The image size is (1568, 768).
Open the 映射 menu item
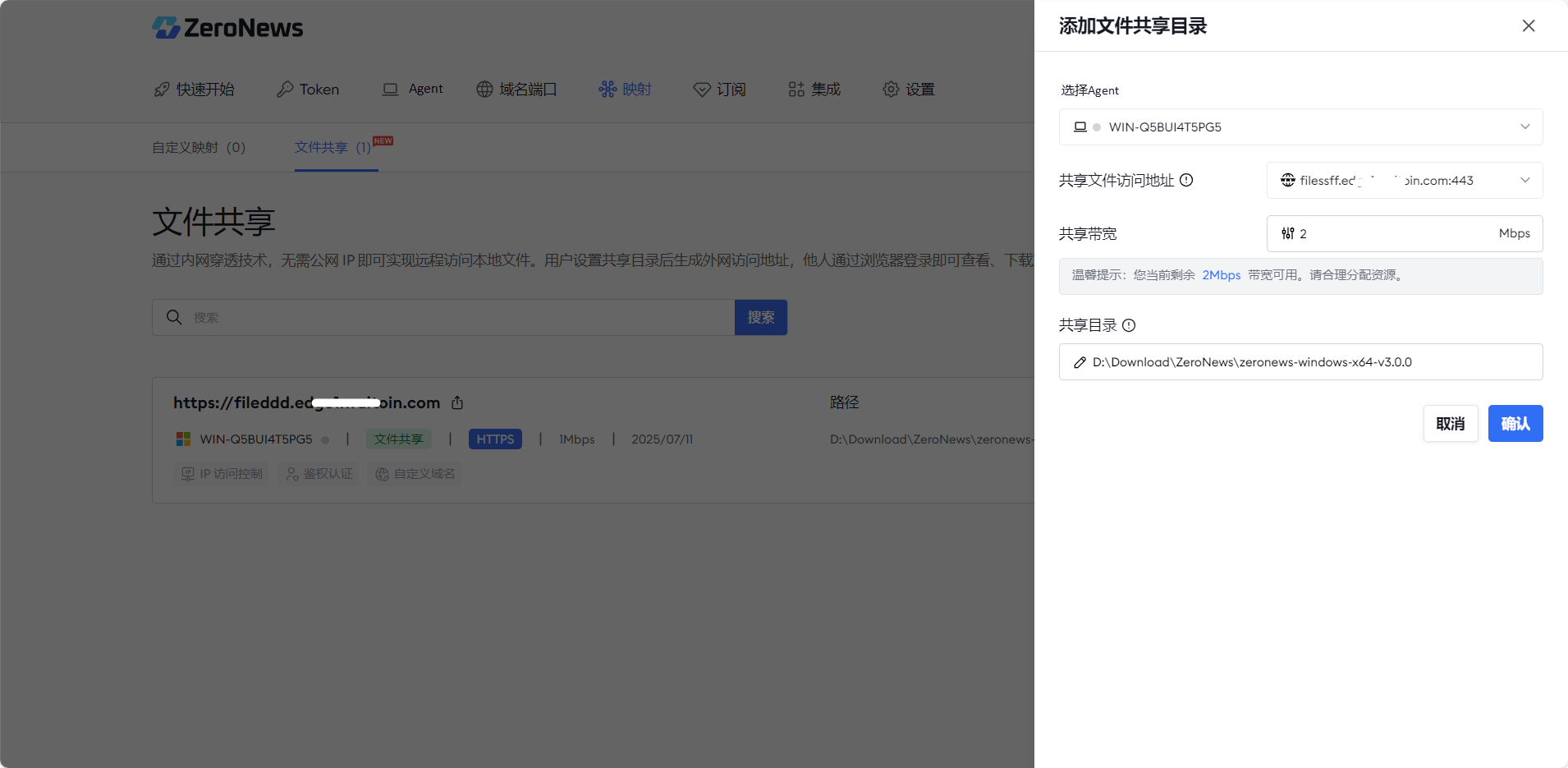[x=625, y=90]
